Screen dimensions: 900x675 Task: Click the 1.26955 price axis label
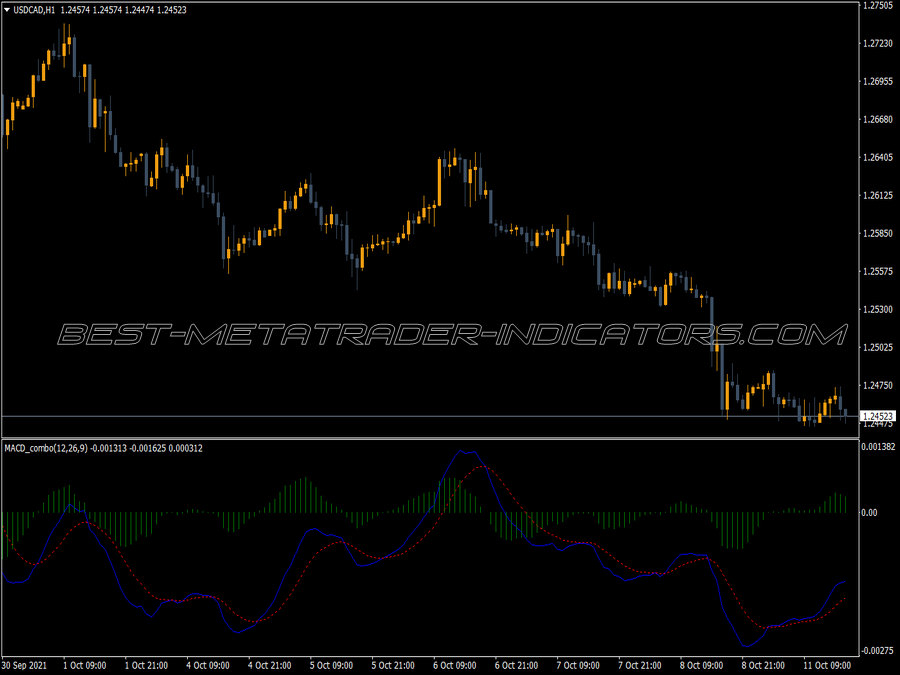878,82
